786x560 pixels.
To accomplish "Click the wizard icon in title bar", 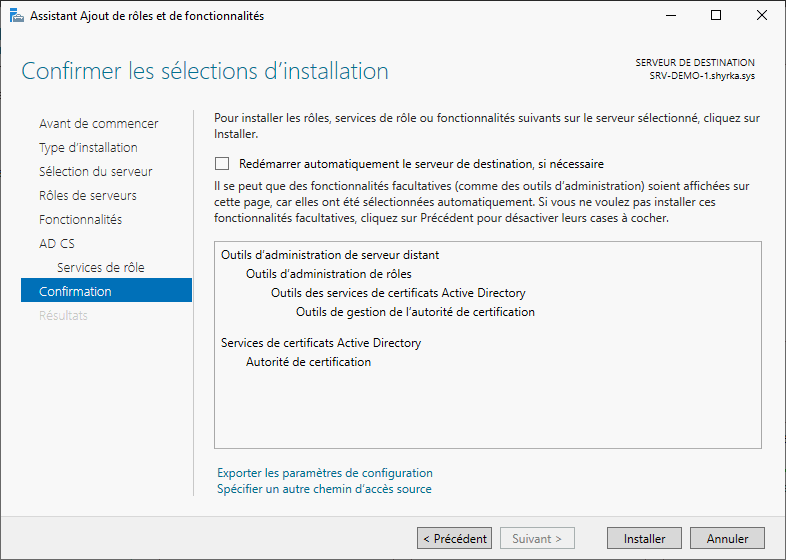I will pyautogui.click(x=15, y=16).
